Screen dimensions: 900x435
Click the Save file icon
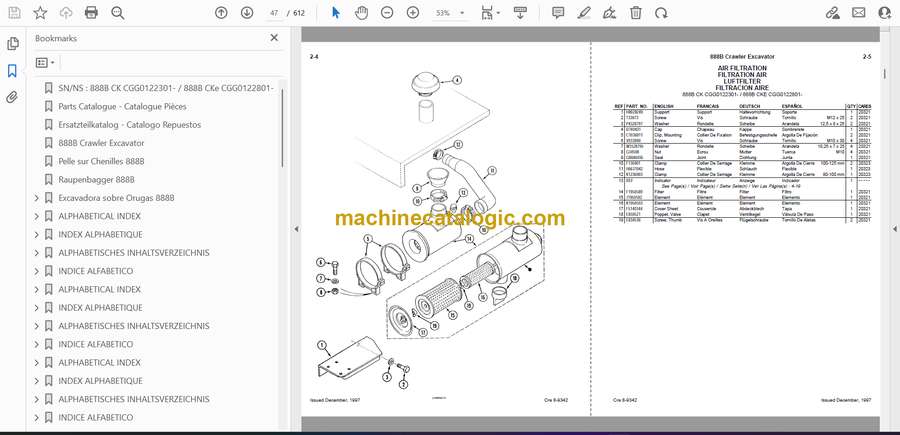click(14, 13)
